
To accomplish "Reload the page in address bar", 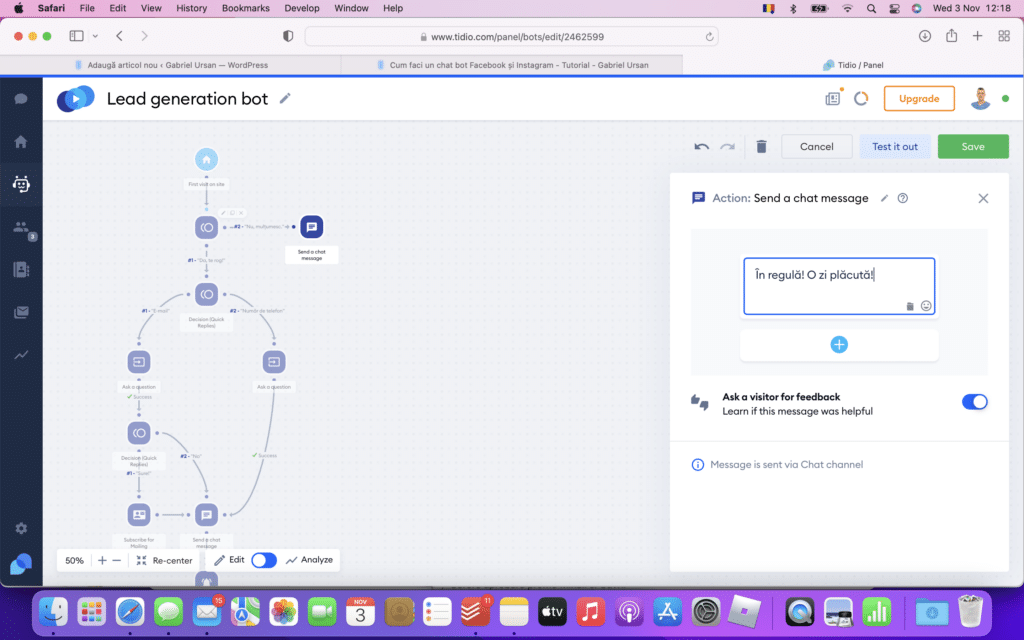I will 709,37.
